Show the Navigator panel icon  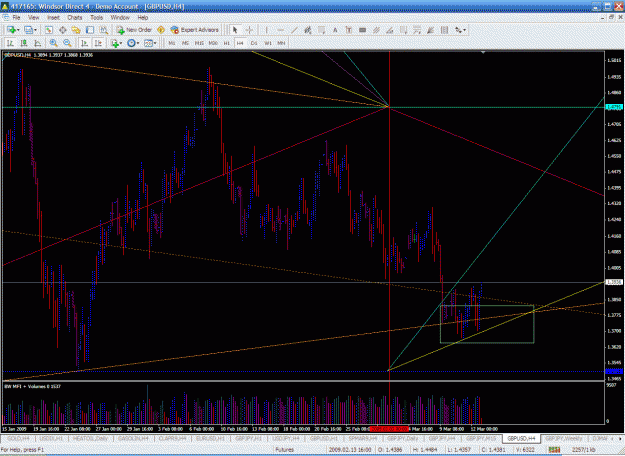click(x=76, y=30)
